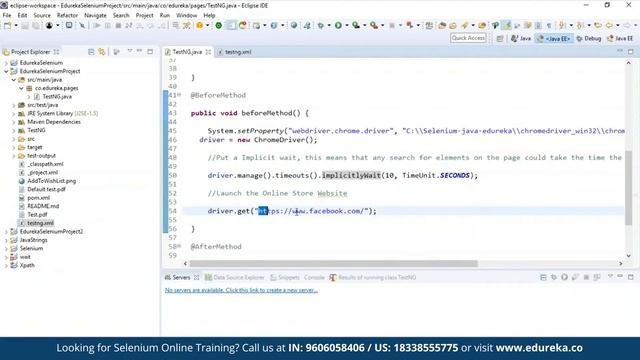Click the green Run button icon
The height and width of the screenshot is (360, 640).
(x=338, y=25)
